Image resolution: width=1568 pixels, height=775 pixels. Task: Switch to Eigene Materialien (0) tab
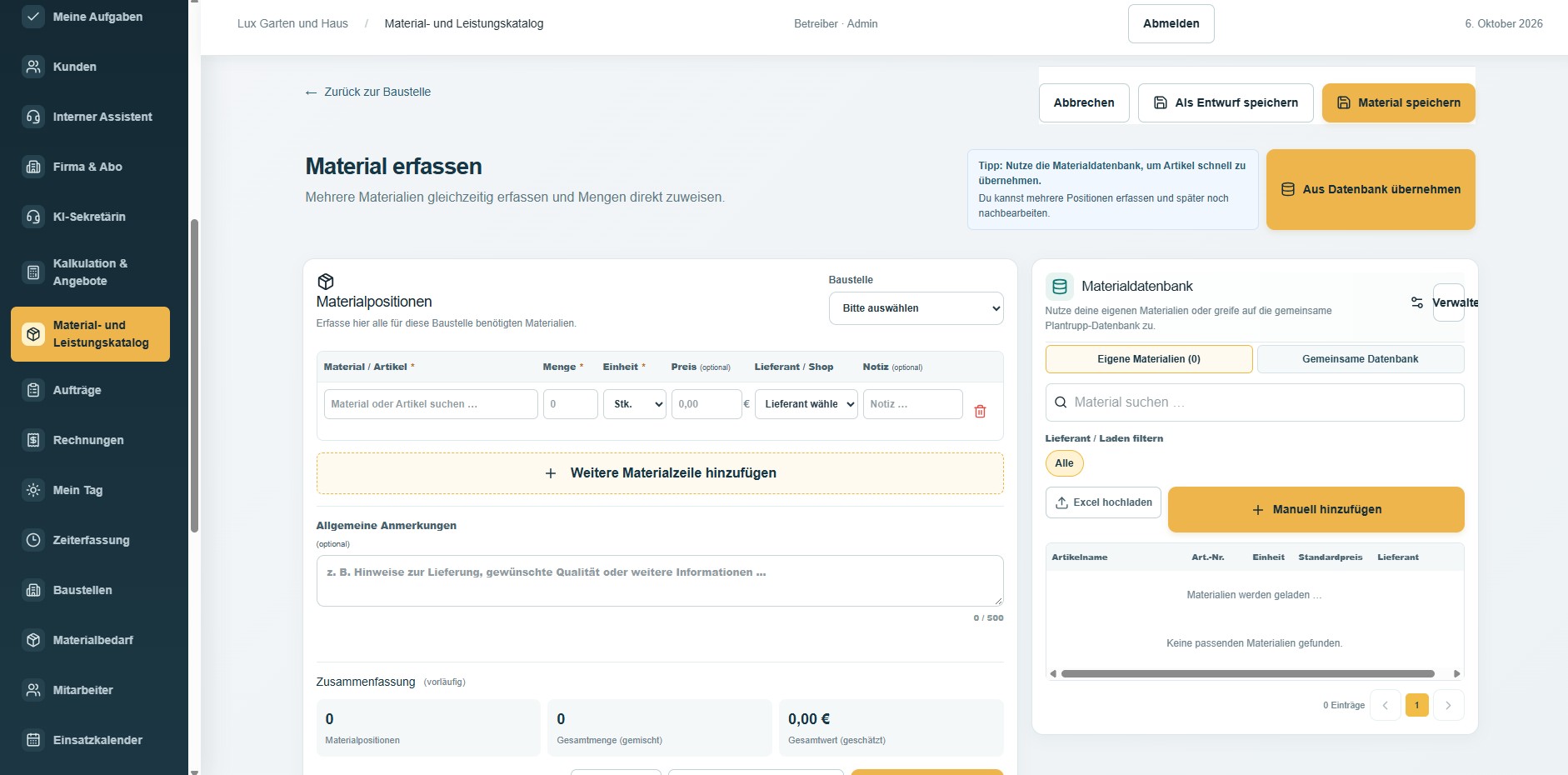click(1149, 359)
